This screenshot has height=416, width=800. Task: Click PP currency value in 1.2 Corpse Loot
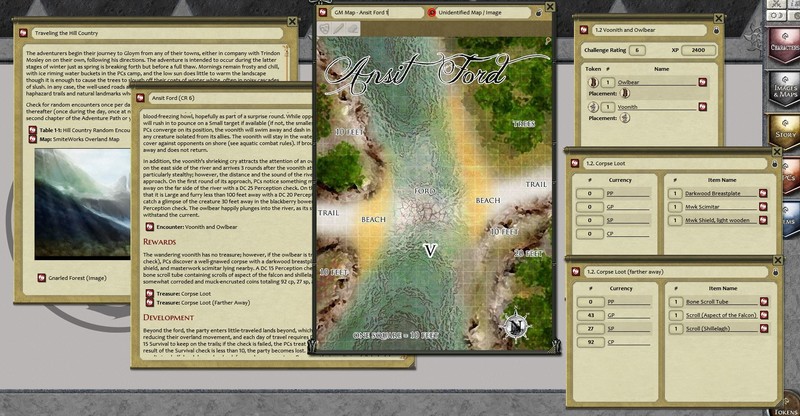pos(589,193)
